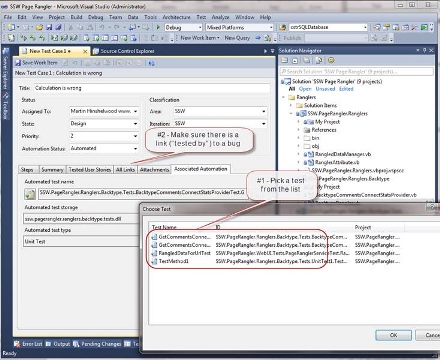Click the Undo arrow in main toolbar
The image size is (440, 360).
(x=102, y=27)
